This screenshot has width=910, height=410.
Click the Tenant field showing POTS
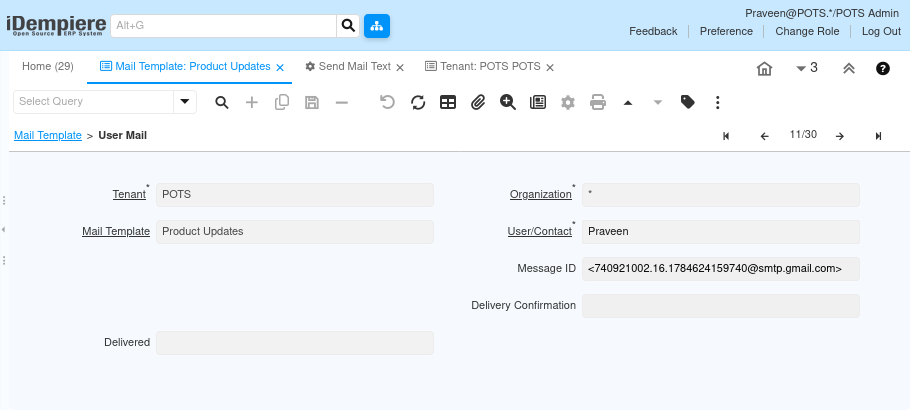(295, 195)
